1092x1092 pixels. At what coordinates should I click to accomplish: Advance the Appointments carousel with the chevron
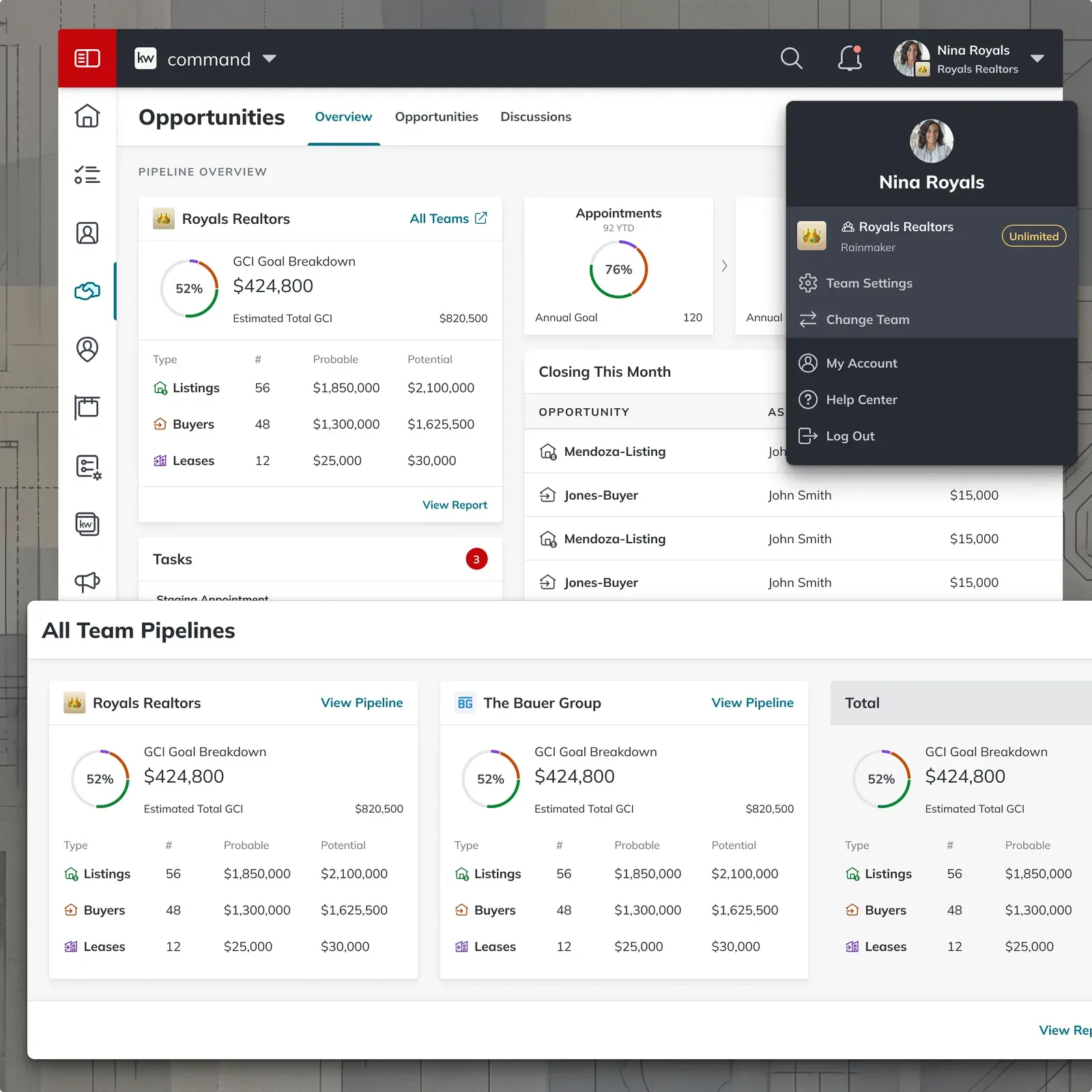tap(724, 266)
